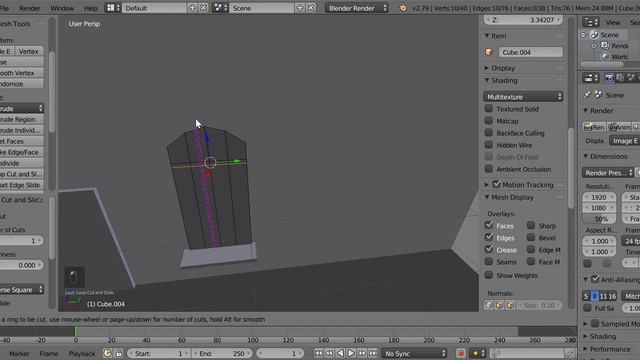Toggle lock time to other windows icon
The width and height of the screenshot is (640, 360).
[119, 353]
